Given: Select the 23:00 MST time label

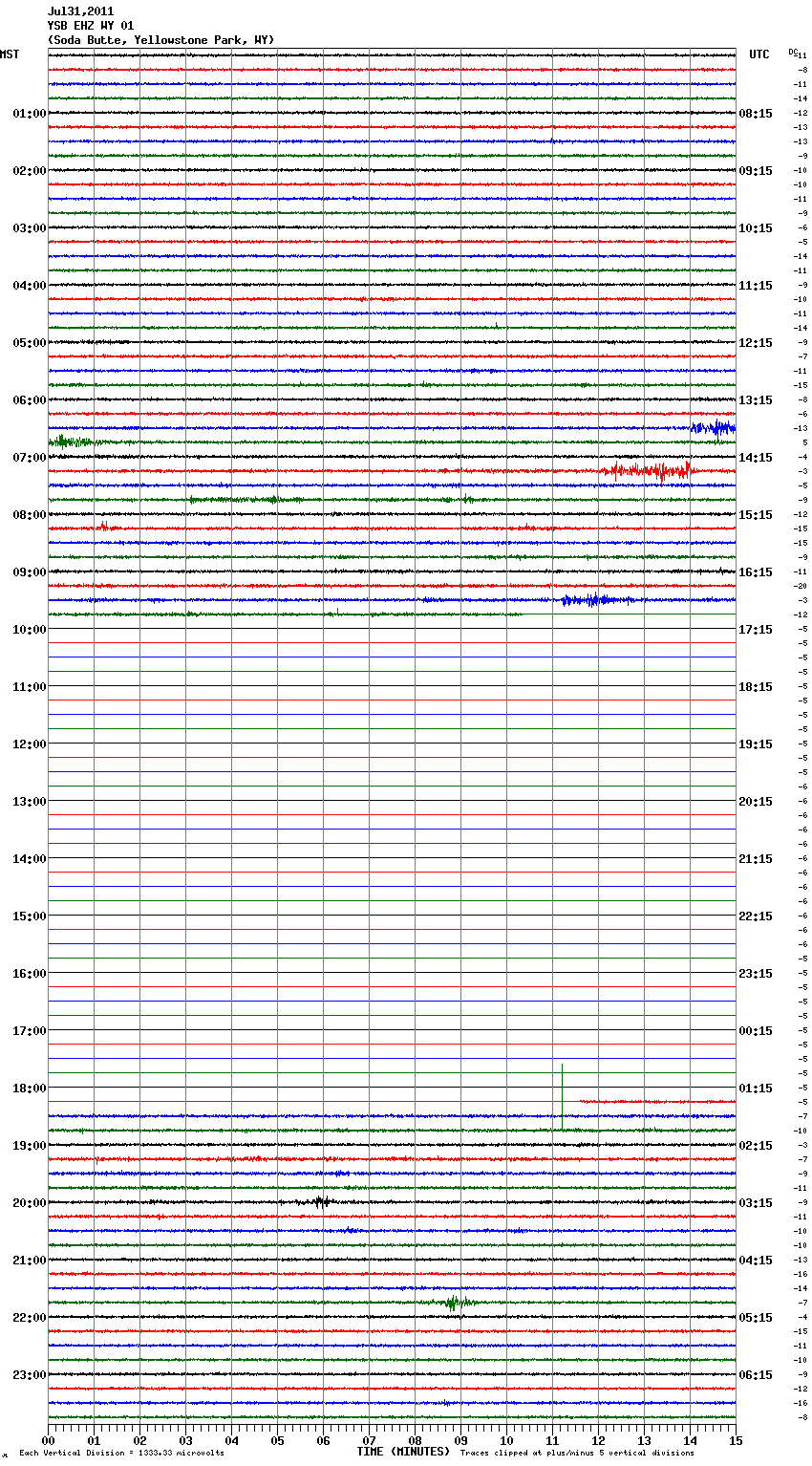Looking at the screenshot, I should click(30, 1375).
